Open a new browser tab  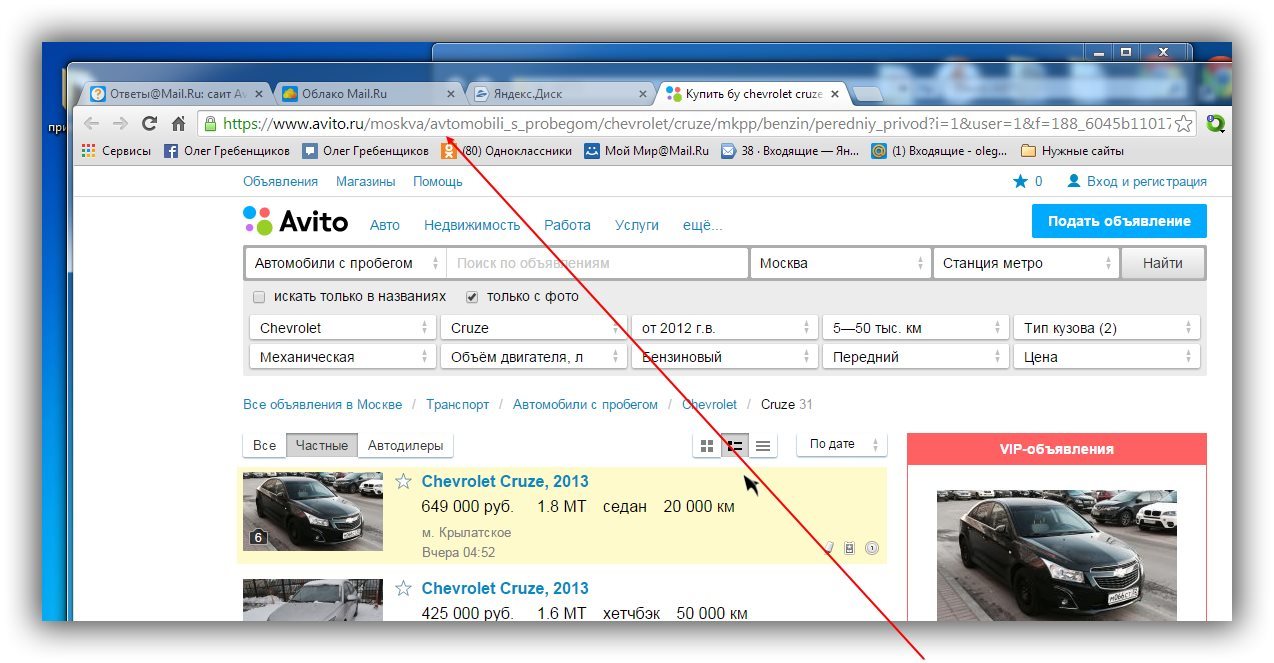[867, 94]
